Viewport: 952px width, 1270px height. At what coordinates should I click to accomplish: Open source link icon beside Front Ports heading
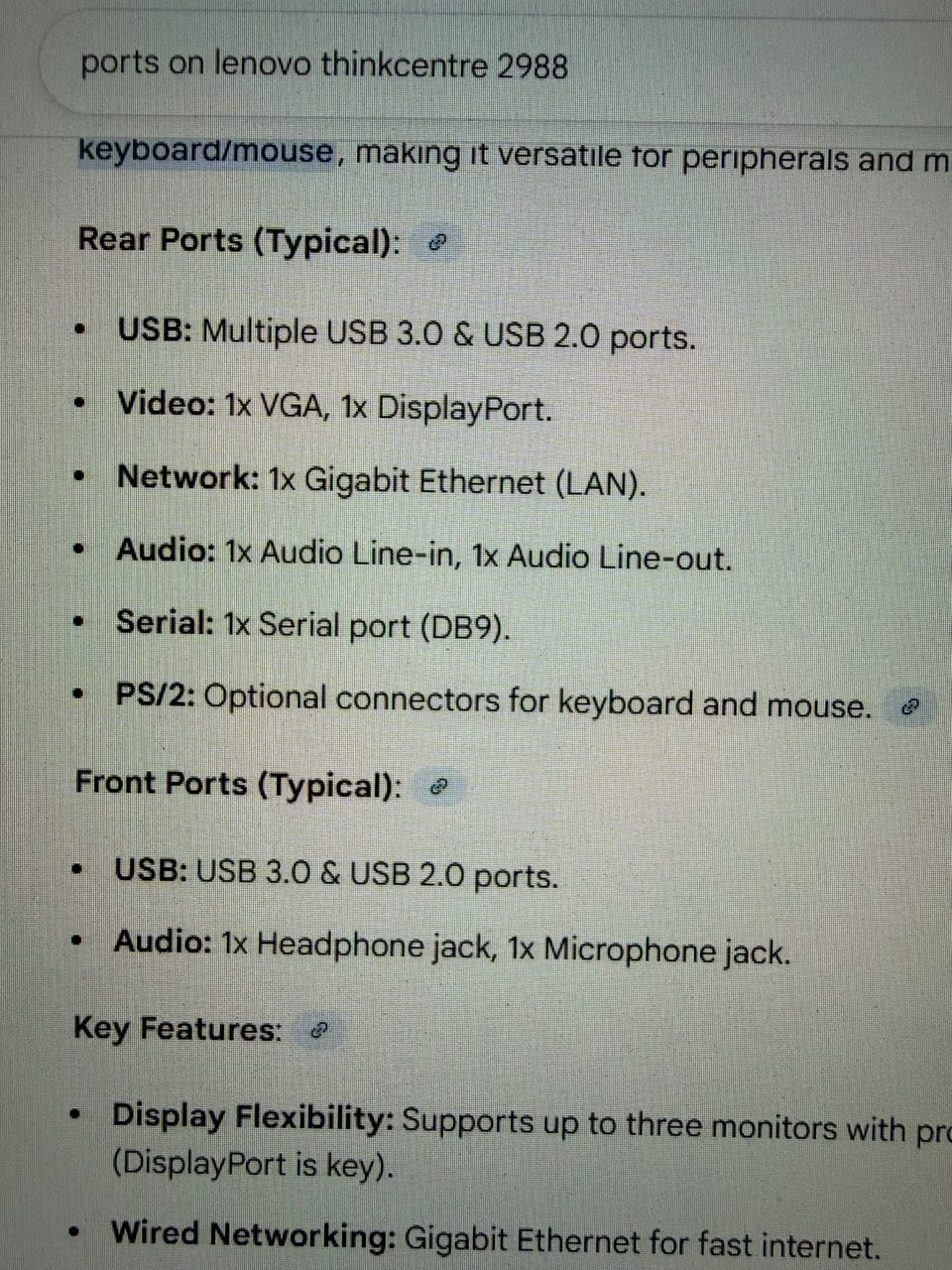coord(439,787)
